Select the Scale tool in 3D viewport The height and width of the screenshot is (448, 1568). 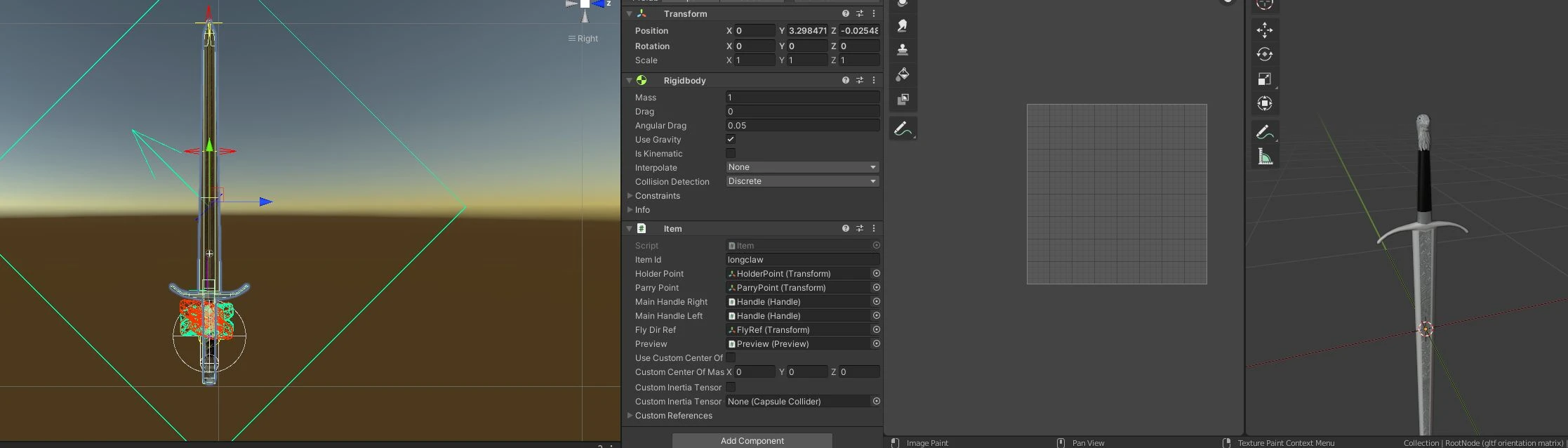[x=1264, y=79]
